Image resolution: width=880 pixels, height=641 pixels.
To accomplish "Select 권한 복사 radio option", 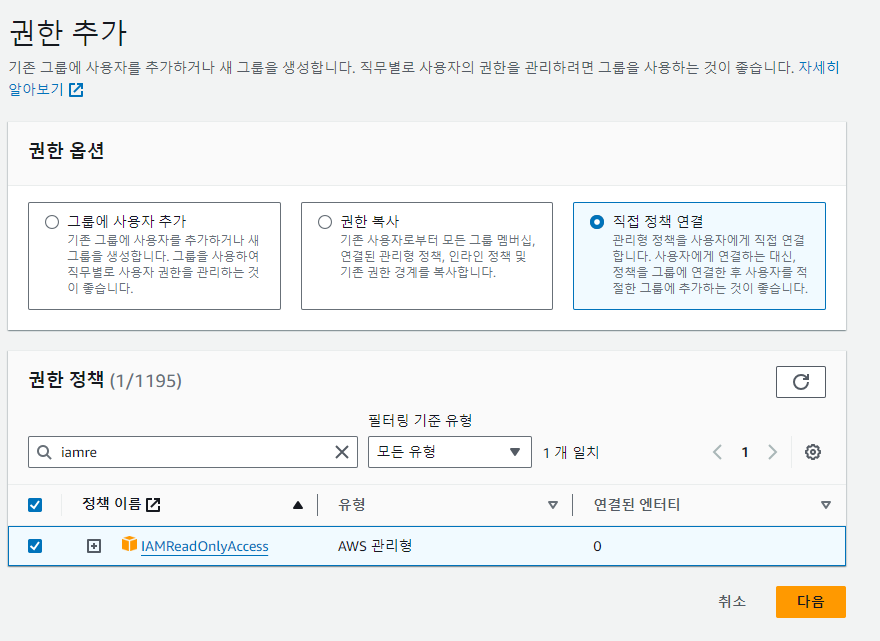I will (325, 222).
